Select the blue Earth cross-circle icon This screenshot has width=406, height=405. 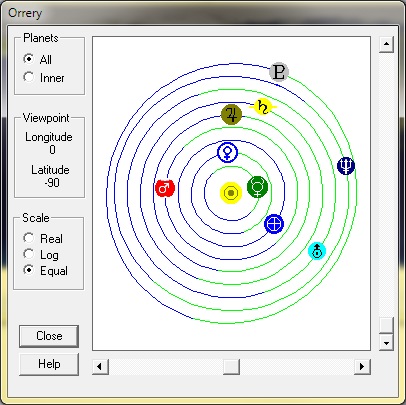(x=274, y=224)
